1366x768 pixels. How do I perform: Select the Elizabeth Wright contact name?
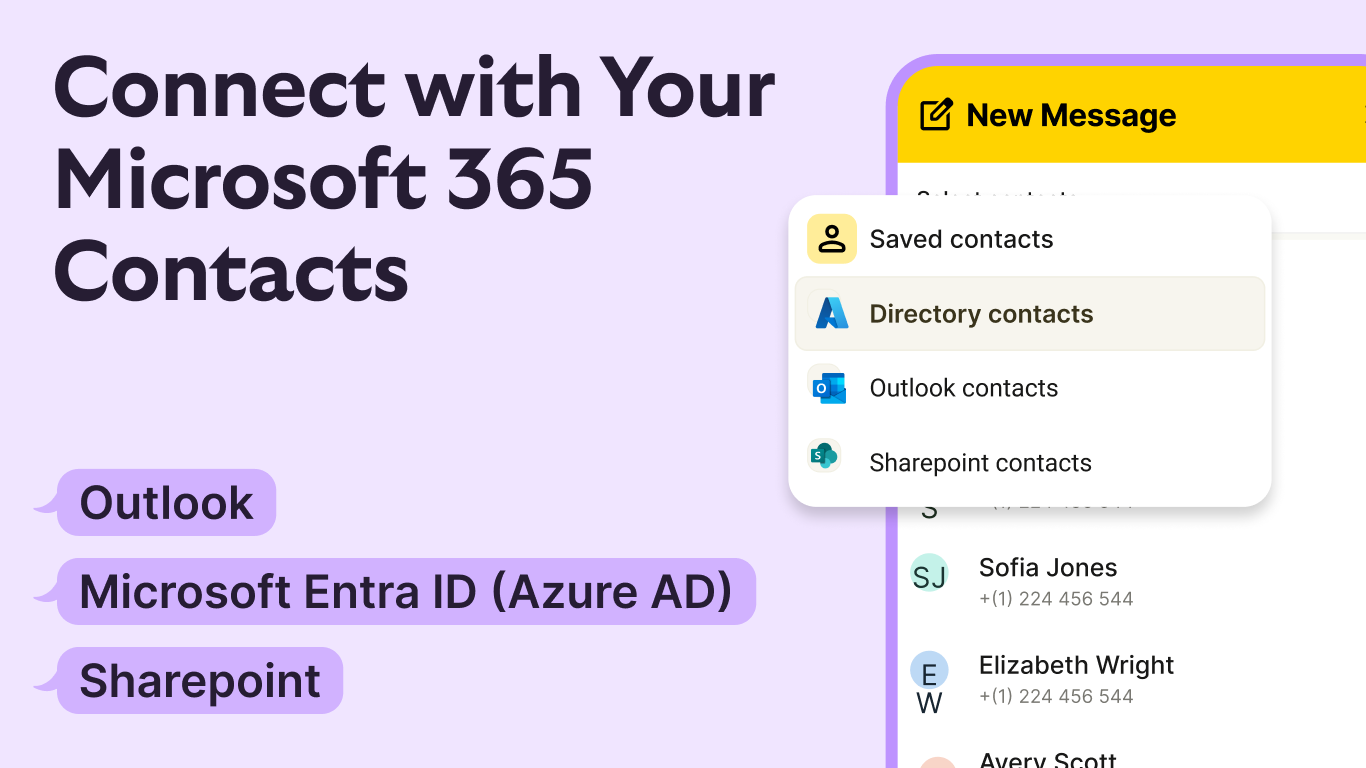(1076, 665)
